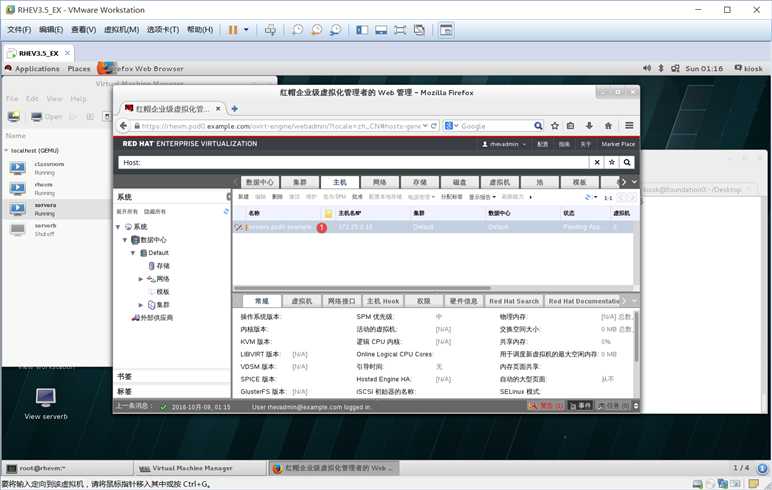772x490 pixels.
Task: Click the Firefox home icon
Action: pos(608,126)
